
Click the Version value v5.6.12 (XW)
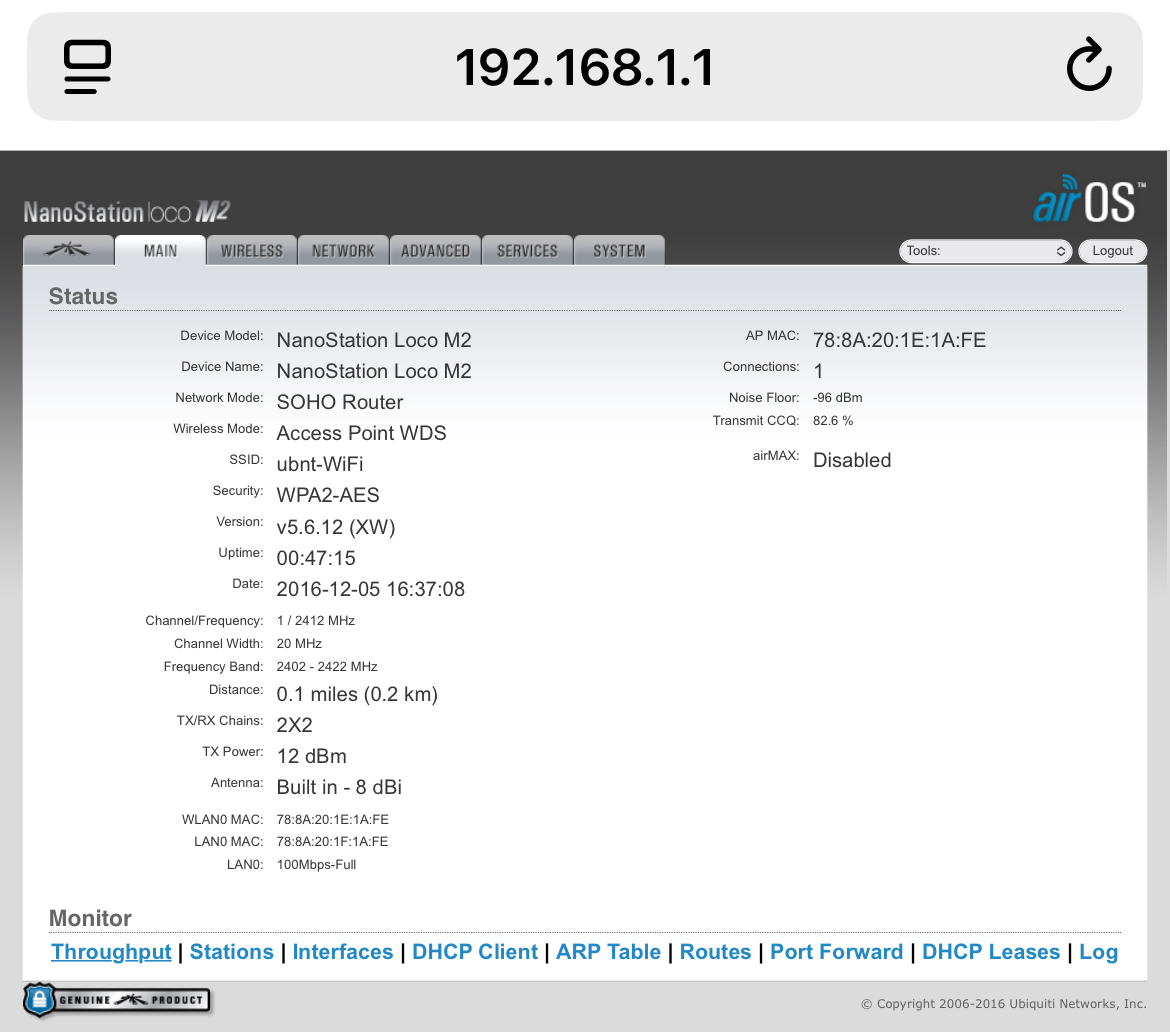[336, 527]
